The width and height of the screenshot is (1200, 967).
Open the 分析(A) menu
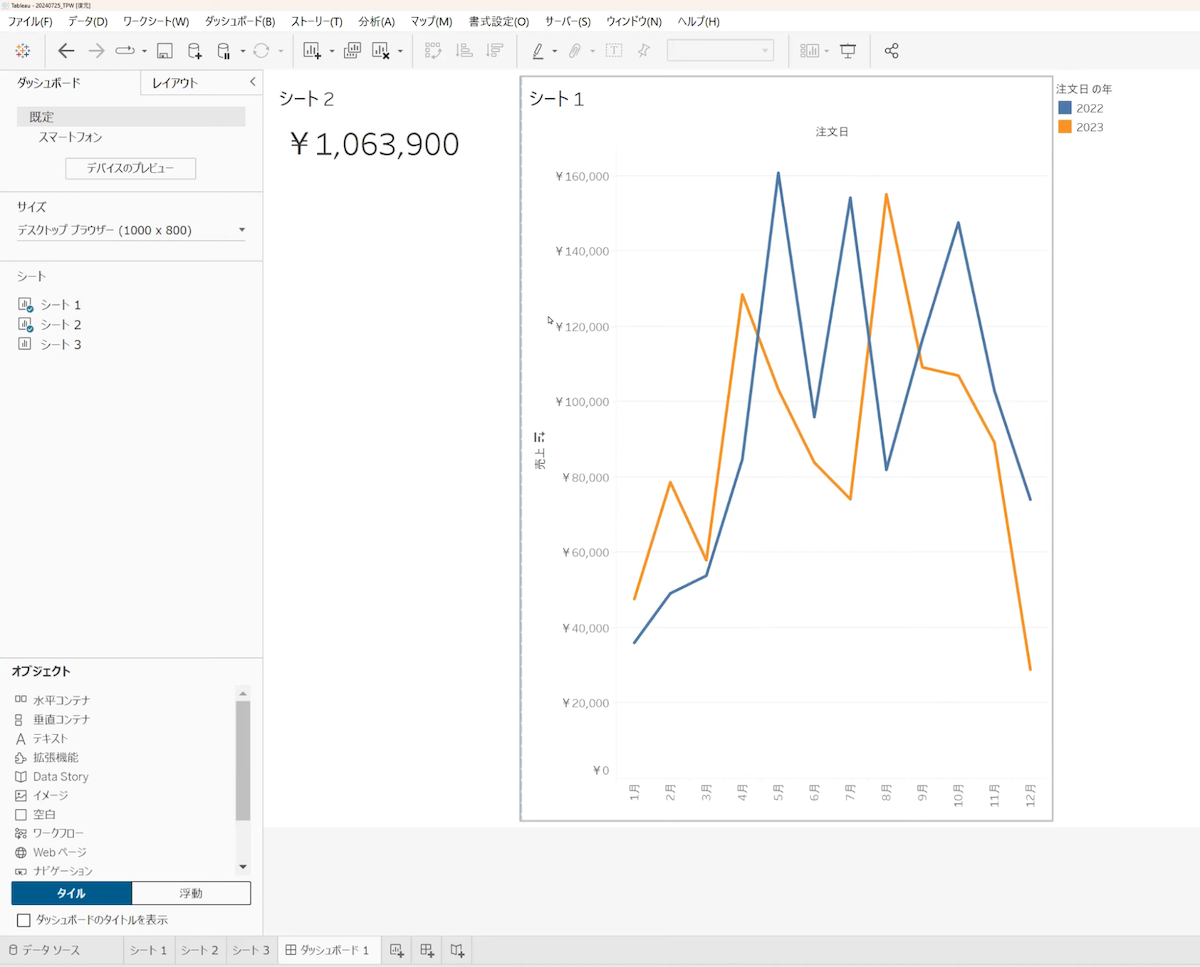pos(376,21)
